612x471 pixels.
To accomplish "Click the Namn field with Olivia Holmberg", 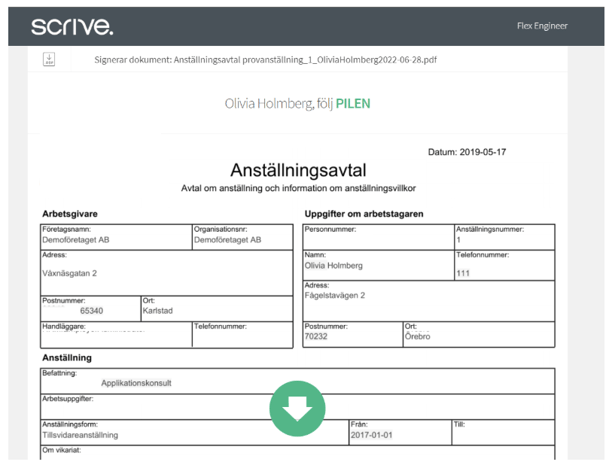I will pos(377,261).
